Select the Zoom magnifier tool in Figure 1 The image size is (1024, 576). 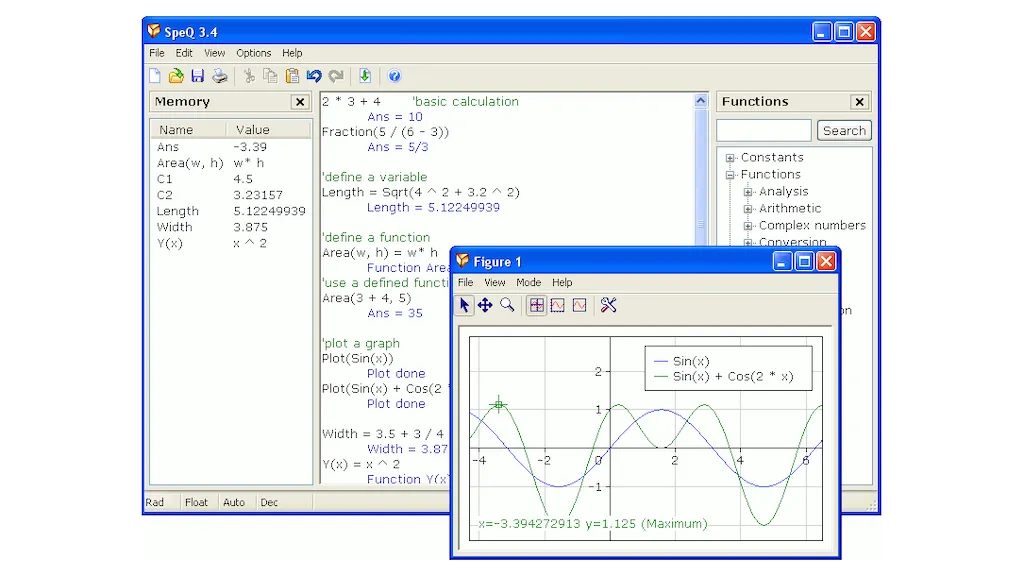[507, 305]
